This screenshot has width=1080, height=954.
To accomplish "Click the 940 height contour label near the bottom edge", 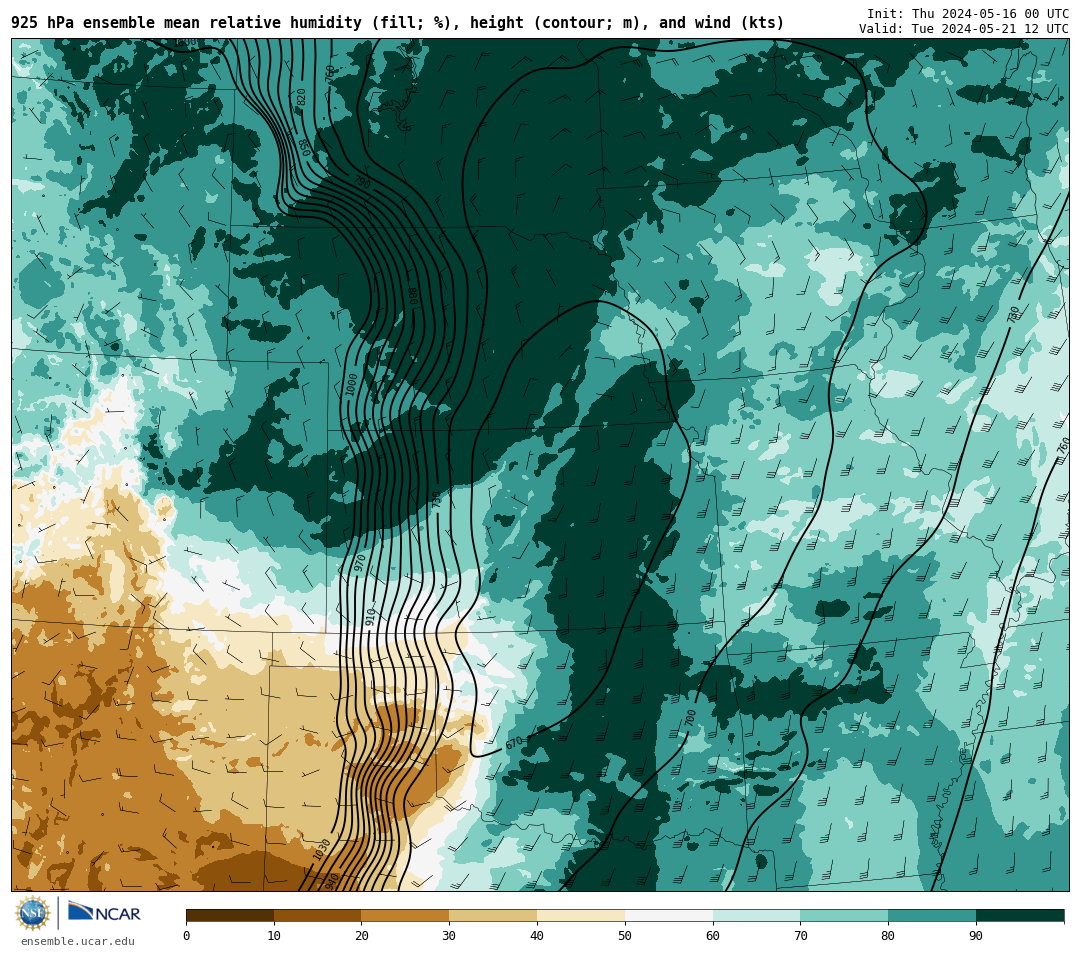I will click(x=331, y=880).
